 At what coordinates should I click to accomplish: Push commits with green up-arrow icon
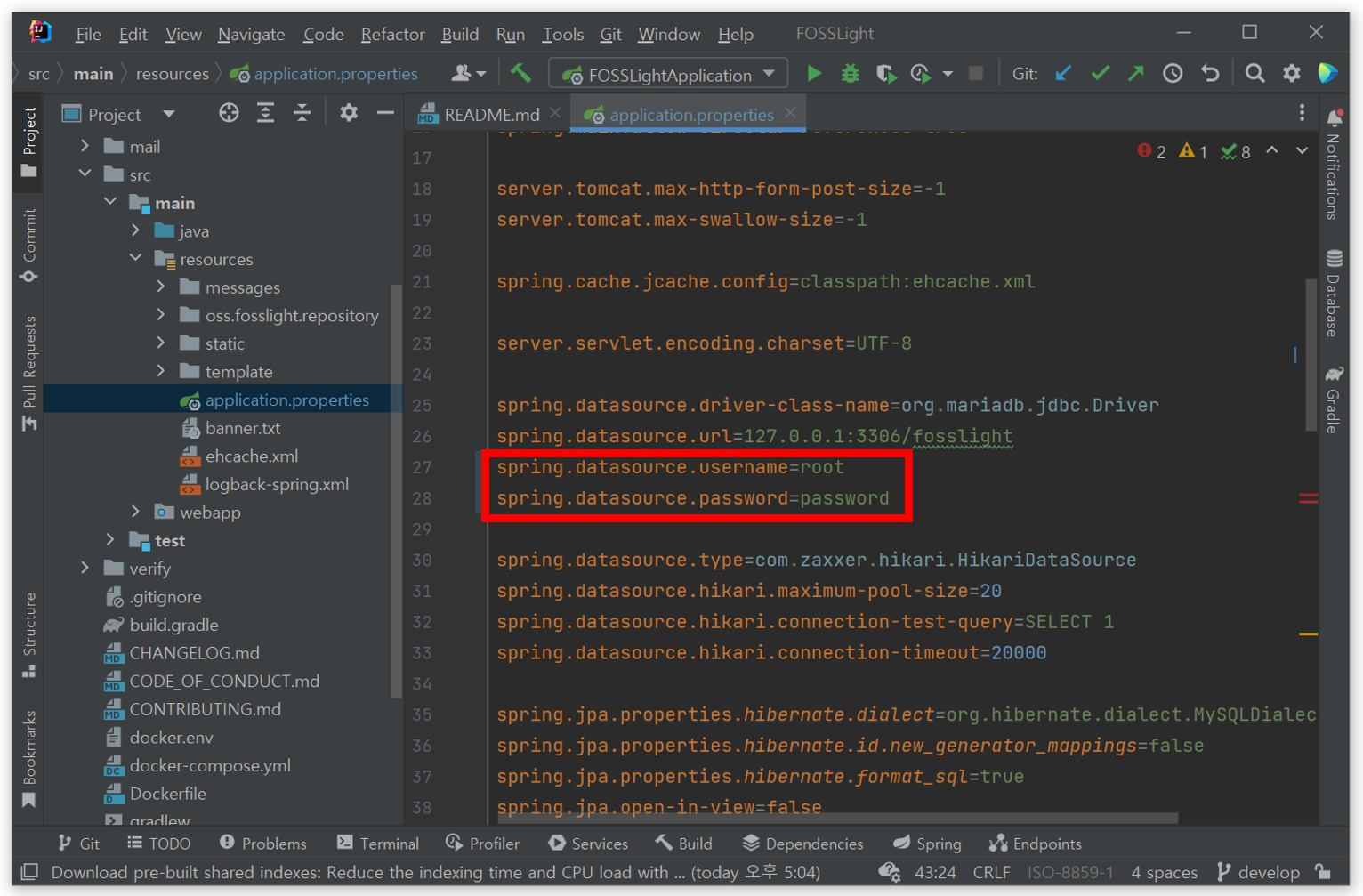pos(1136,74)
